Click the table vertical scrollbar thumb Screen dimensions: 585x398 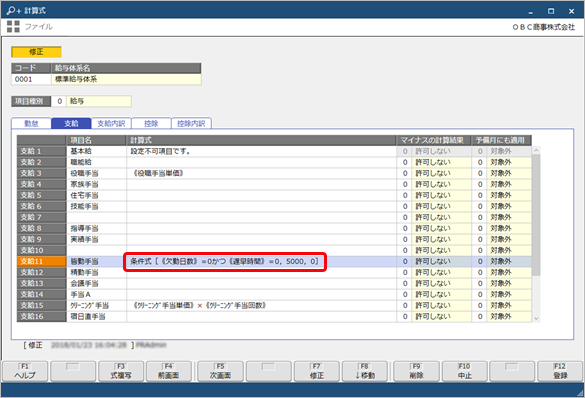tap(536, 215)
